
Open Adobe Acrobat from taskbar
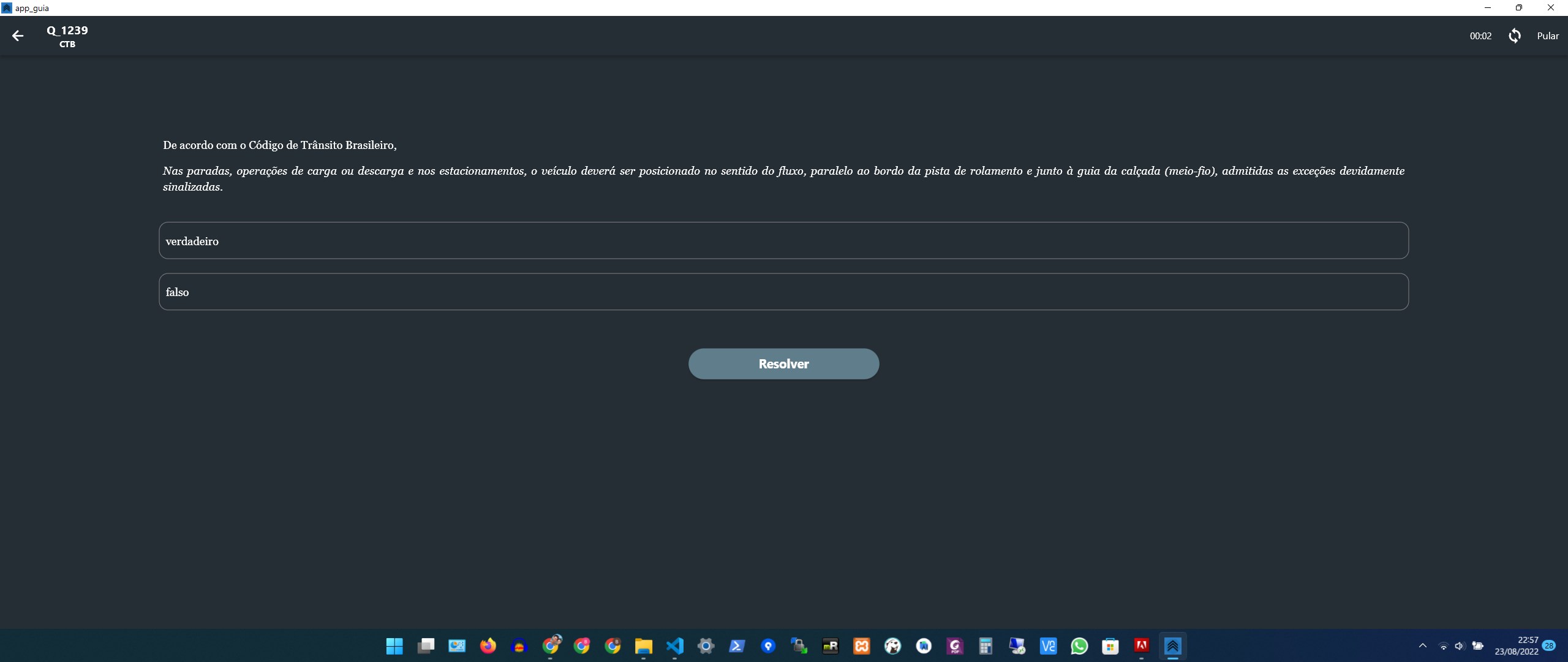(1141, 646)
